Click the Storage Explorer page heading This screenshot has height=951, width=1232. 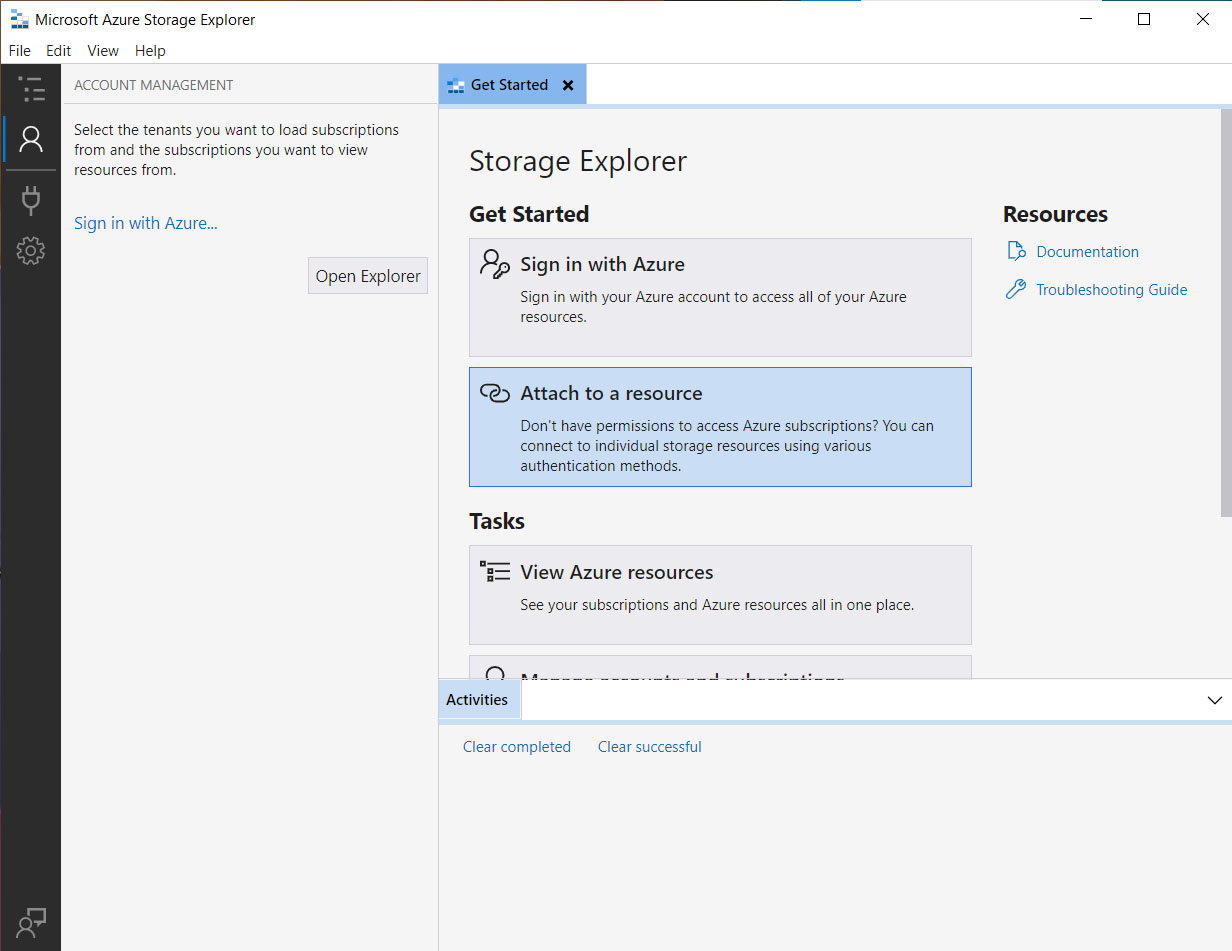pyautogui.click(x=578, y=161)
